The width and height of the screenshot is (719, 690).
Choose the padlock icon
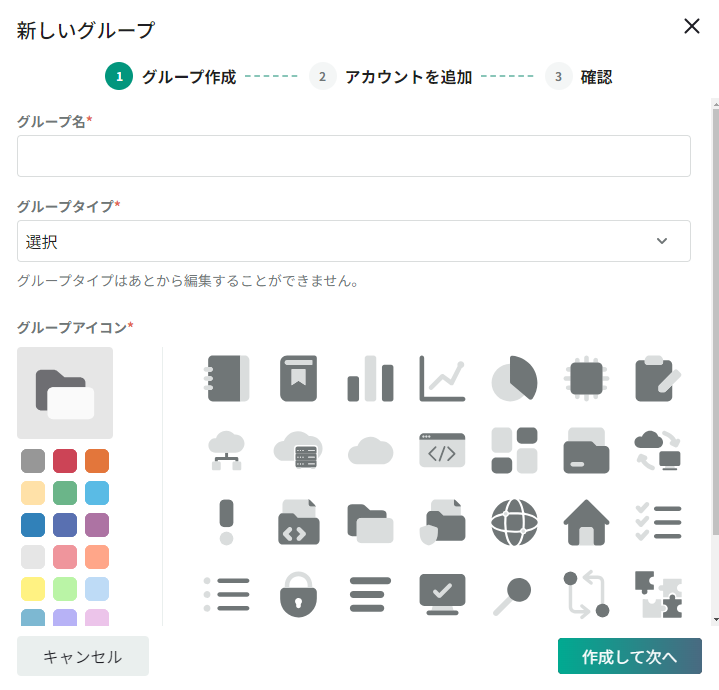(299, 594)
